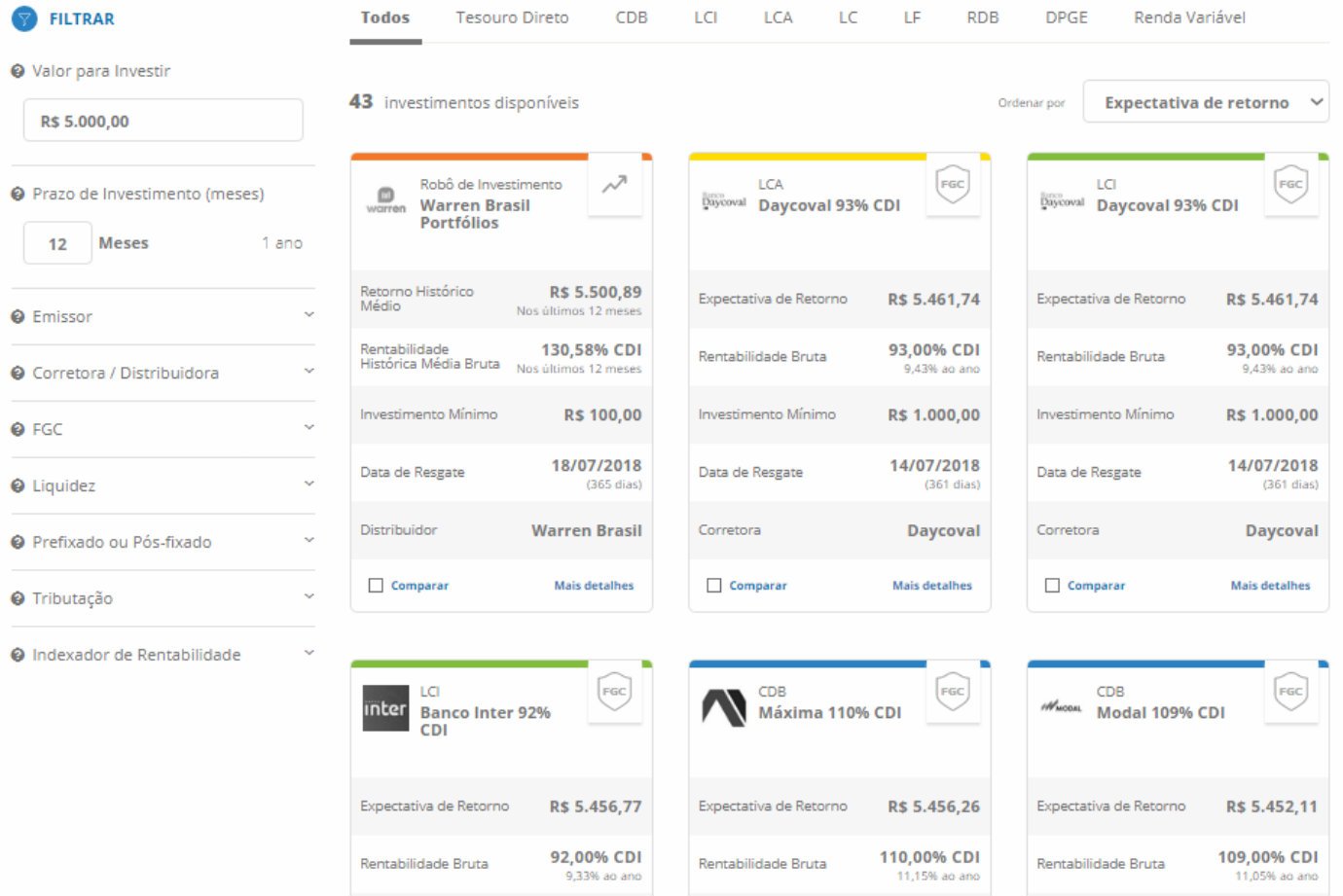Click the blue filter funnel icon
Screen dimensions: 1343x896
(x=24, y=18)
